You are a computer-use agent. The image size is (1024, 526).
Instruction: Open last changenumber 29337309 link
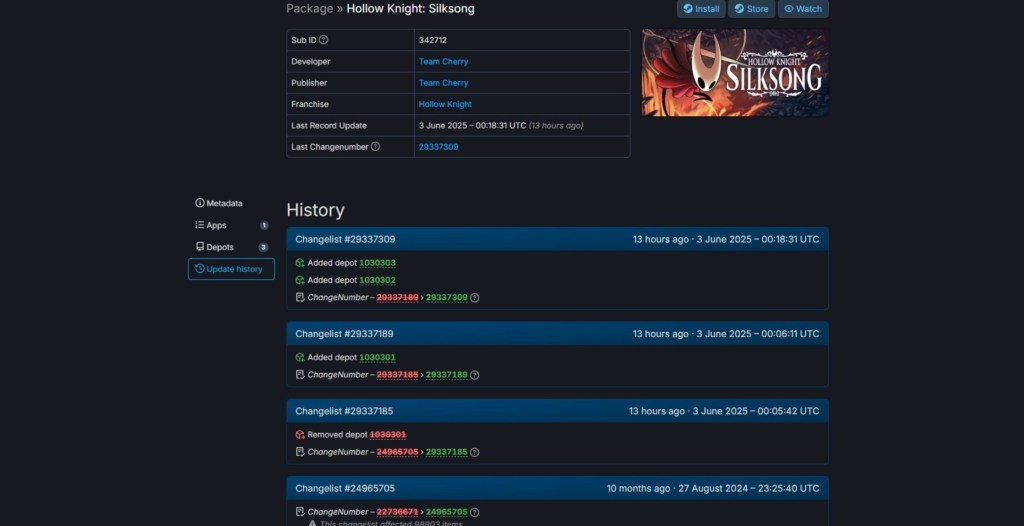(x=438, y=147)
